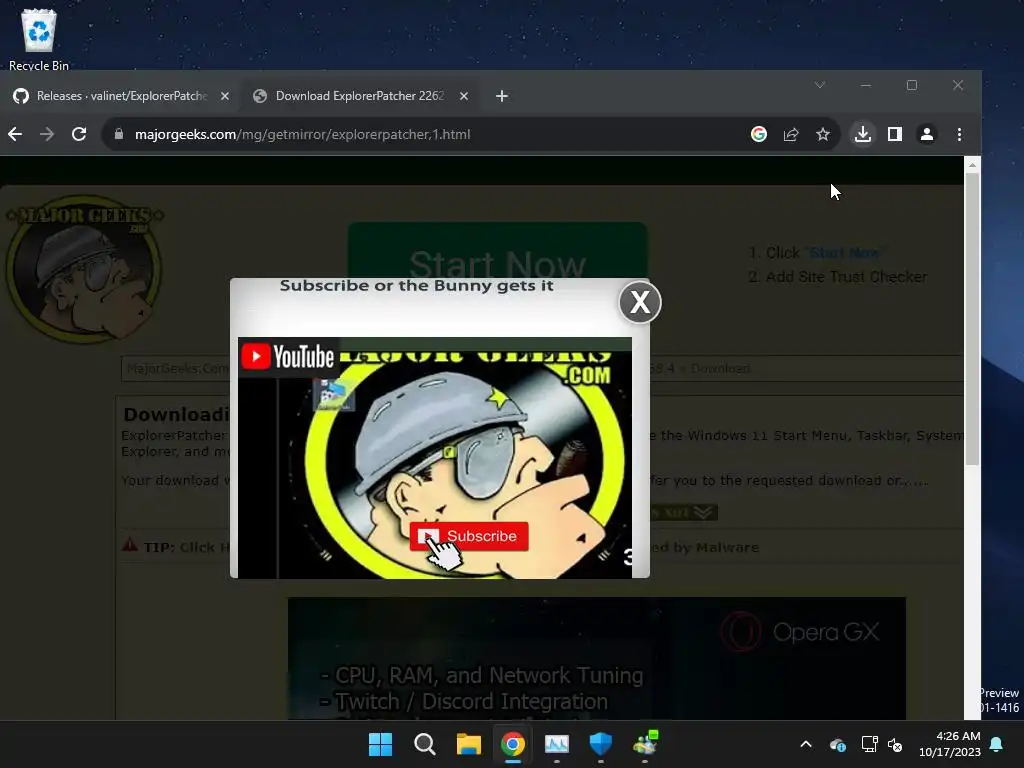1024x768 pixels.
Task: Close the Subscribe popup with the X button
Action: 639,302
